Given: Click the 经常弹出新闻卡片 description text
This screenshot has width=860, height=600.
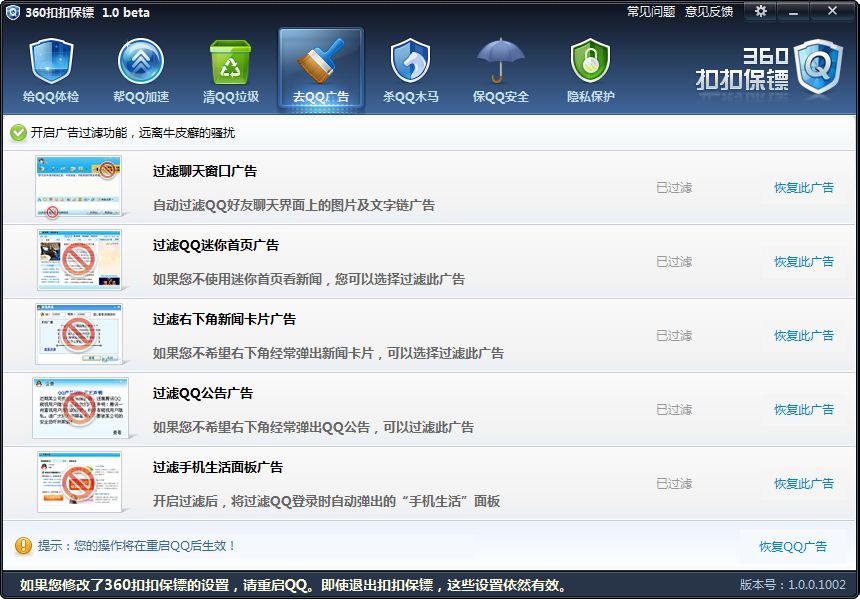Looking at the screenshot, I should pyautogui.click(x=328, y=353).
